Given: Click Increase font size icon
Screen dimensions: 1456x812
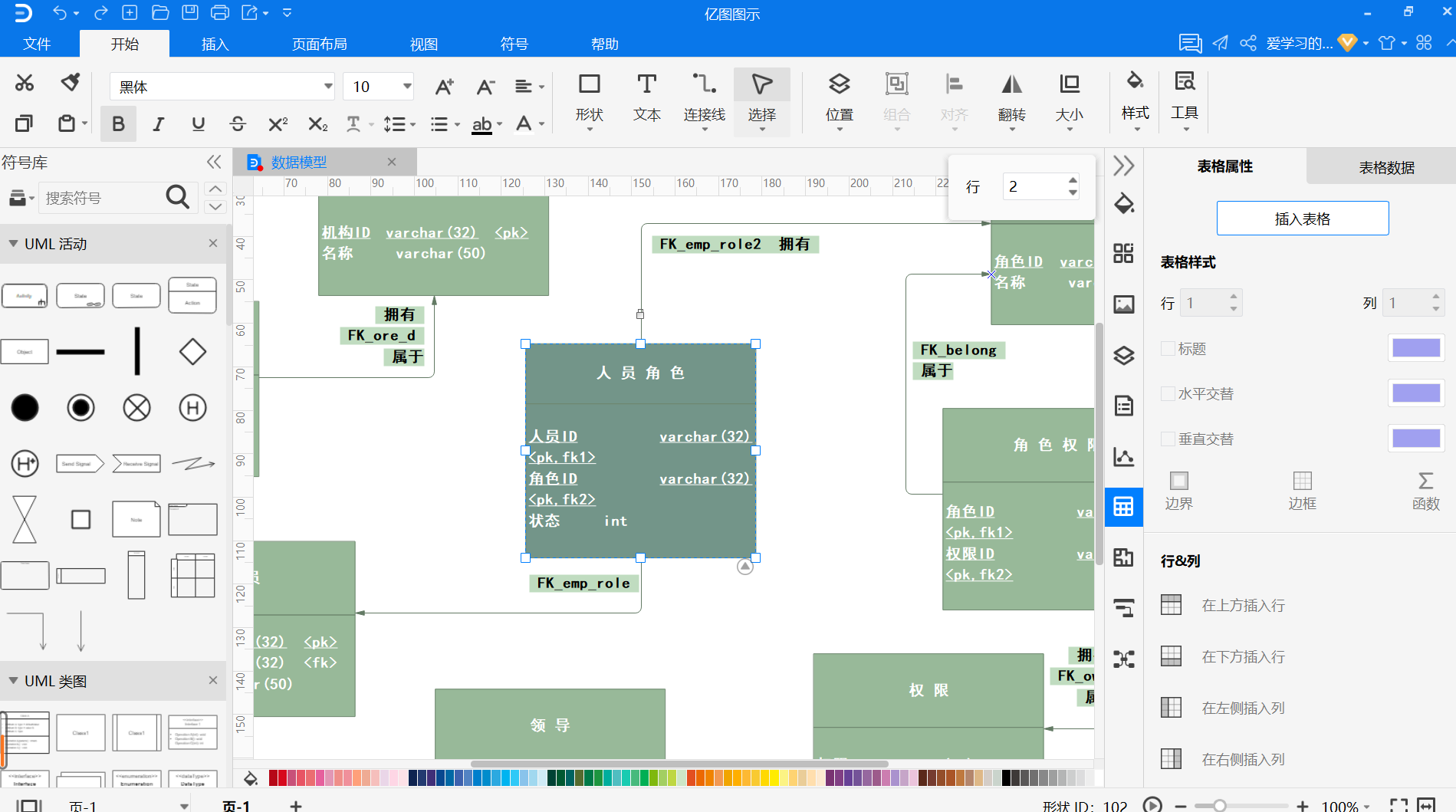Looking at the screenshot, I should click(x=444, y=87).
